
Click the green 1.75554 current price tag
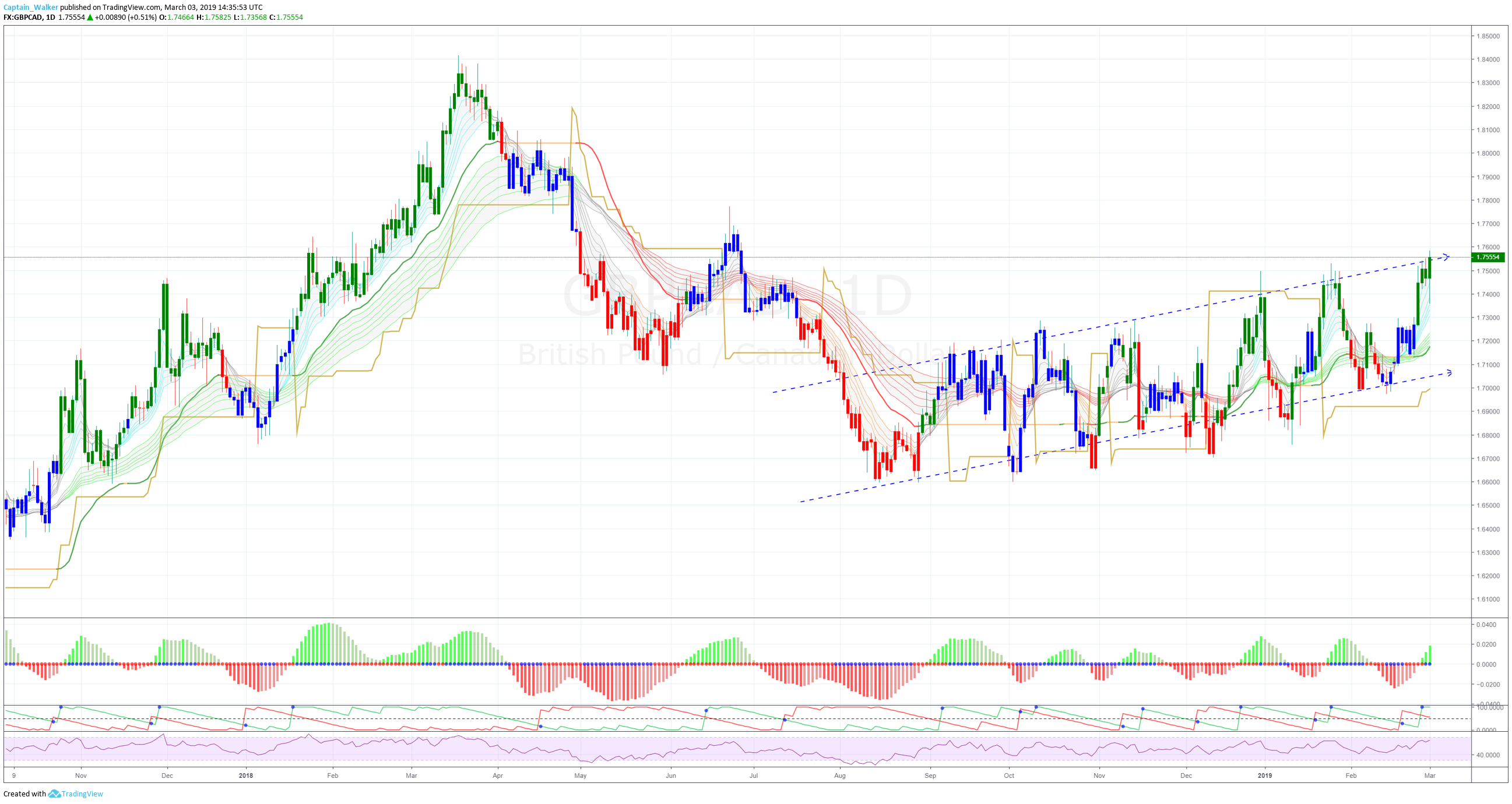[x=1489, y=257]
